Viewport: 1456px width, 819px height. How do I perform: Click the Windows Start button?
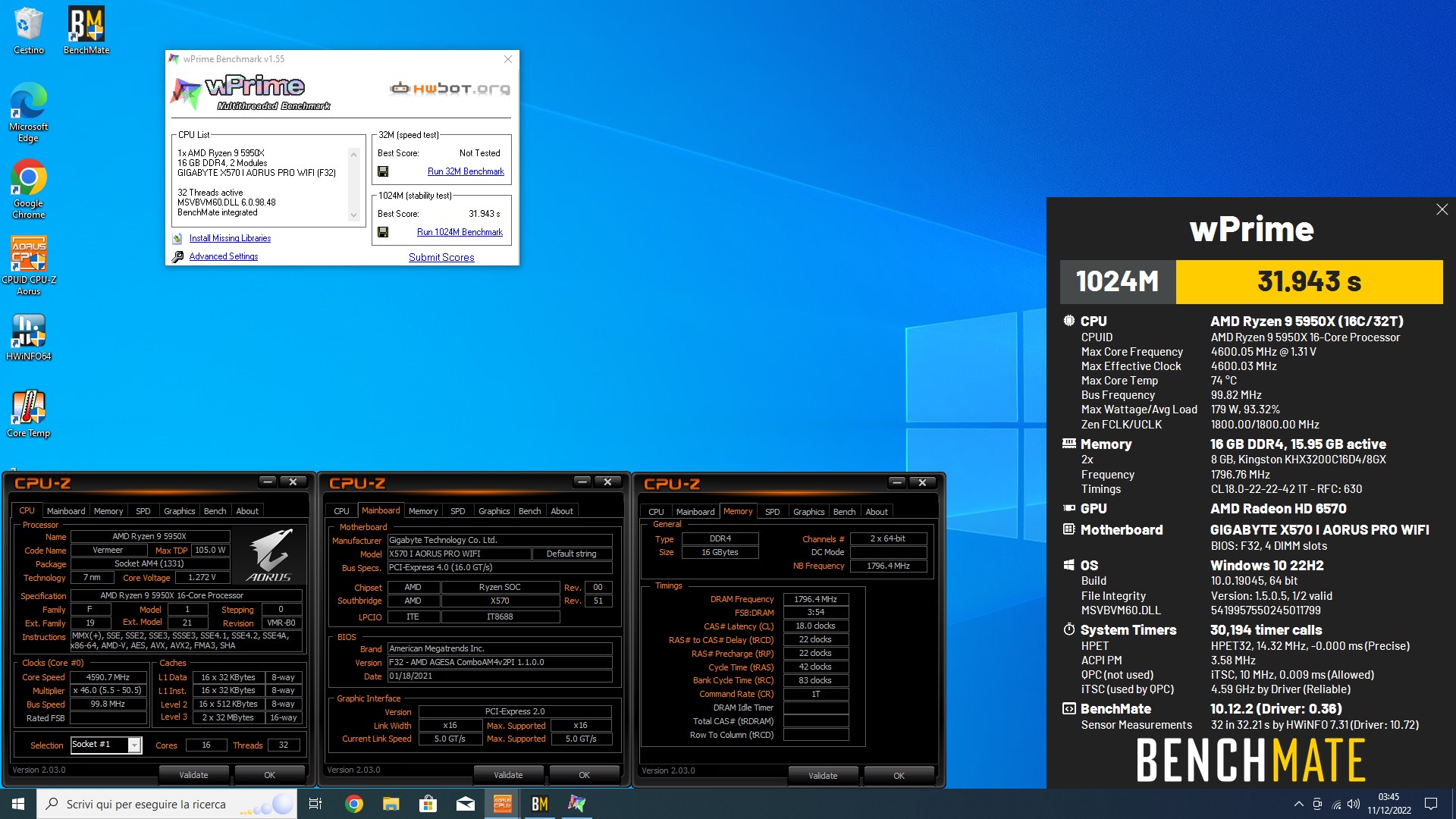click(18, 804)
